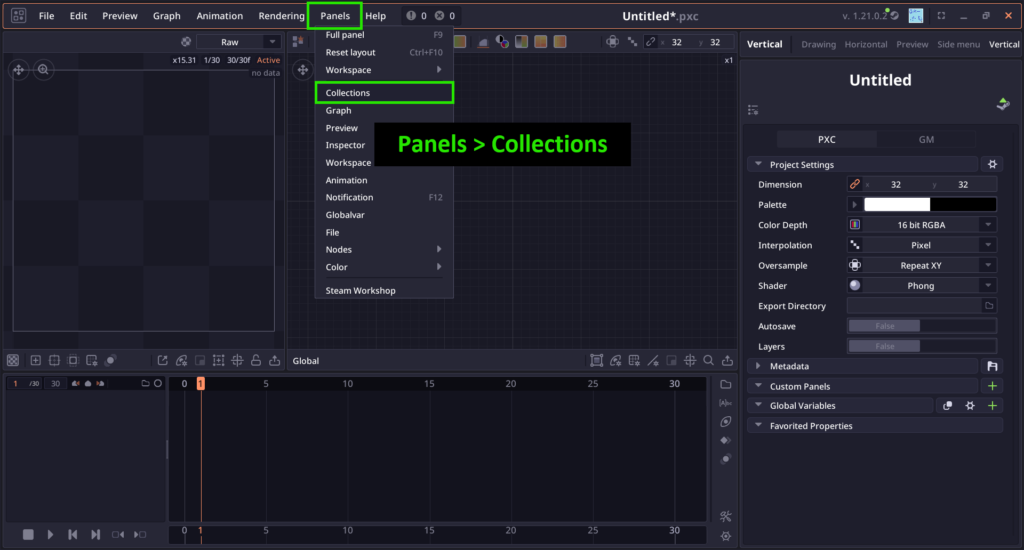Open the Shader Phong dropdown
This screenshot has height=550, width=1024.
(x=921, y=285)
